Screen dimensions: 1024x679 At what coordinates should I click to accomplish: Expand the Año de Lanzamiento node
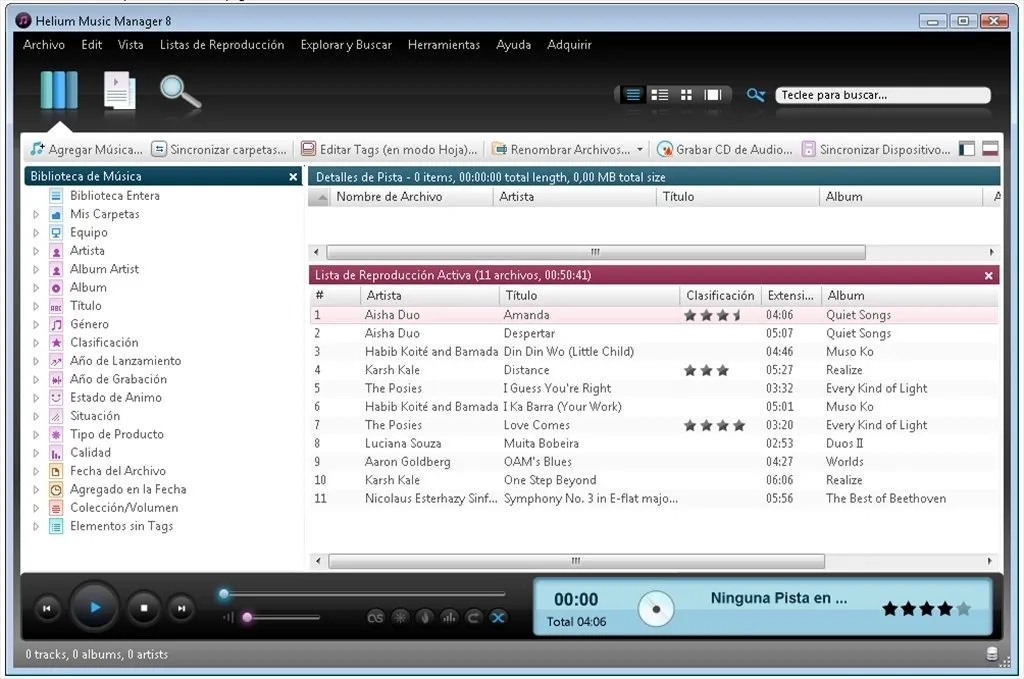point(36,361)
